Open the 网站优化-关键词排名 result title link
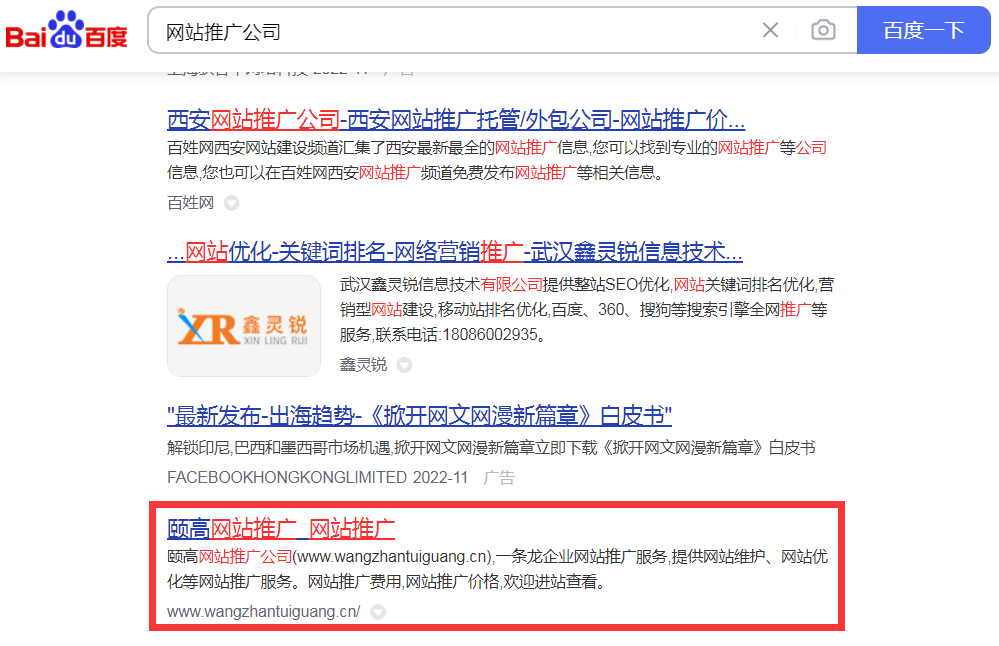The image size is (999, 646). pos(455,252)
